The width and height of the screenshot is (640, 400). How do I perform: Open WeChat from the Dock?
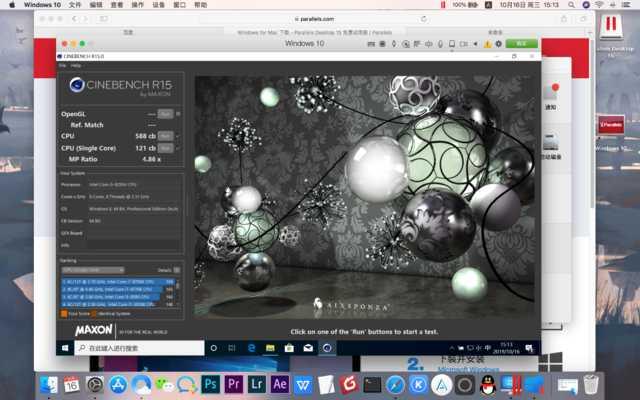click(x=164, y=384)
